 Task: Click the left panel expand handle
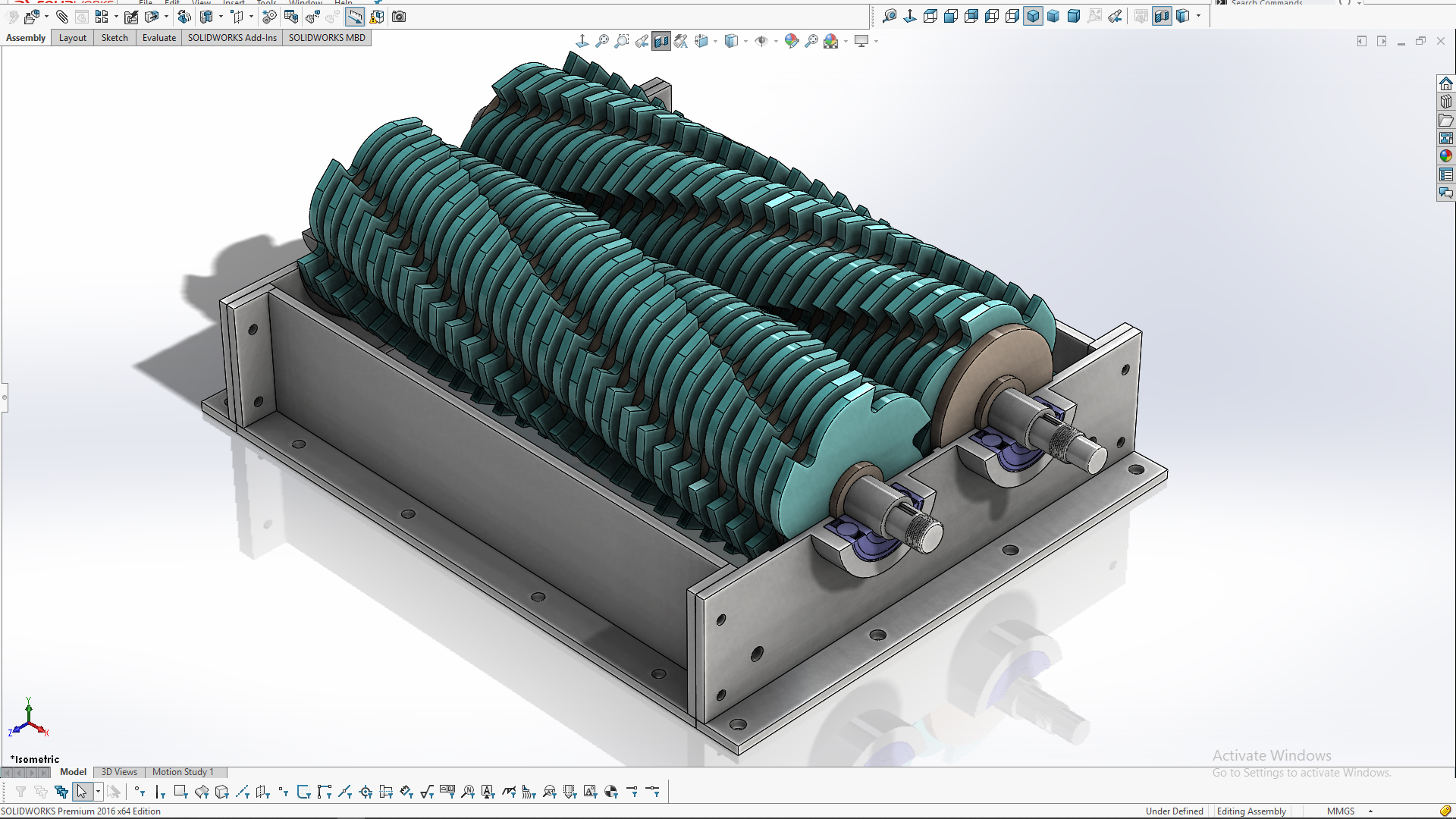[x=5, y=397]
